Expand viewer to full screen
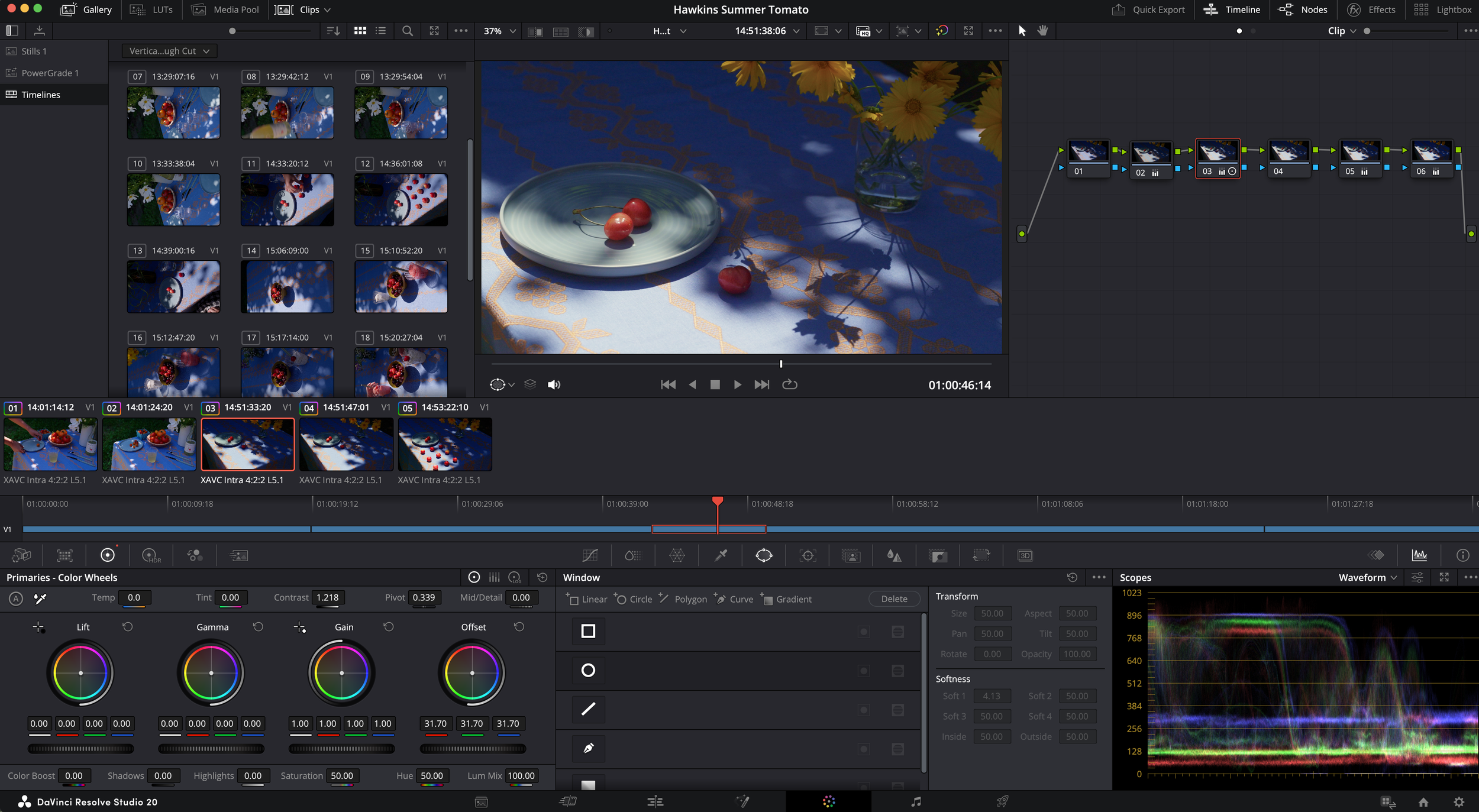This screenshot has height=812, width=1479. (968, 31)
